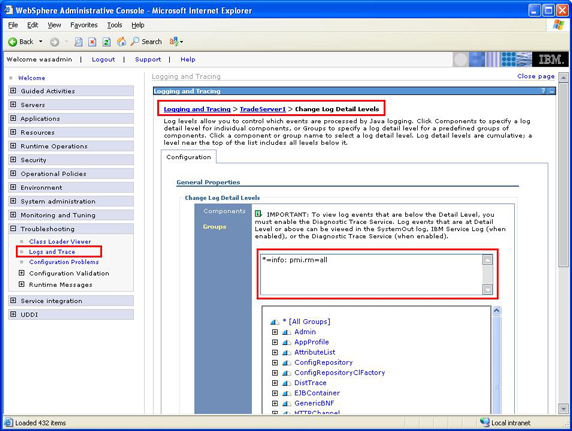Screen dimensions: 572x431
Task: Expand the DistTrace group tree node
Action: point(275,383)
